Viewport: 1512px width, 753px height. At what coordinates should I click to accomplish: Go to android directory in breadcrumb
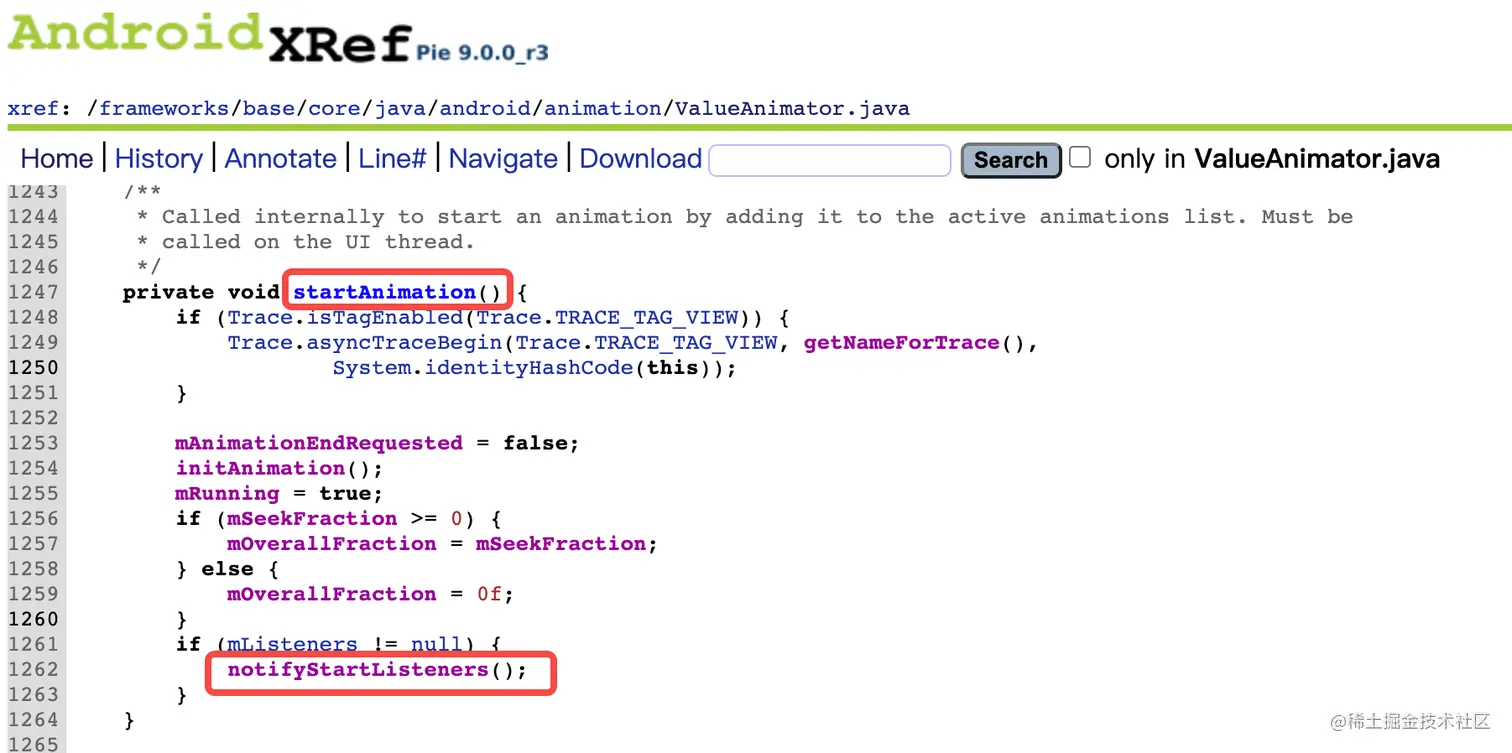(485, 108)
